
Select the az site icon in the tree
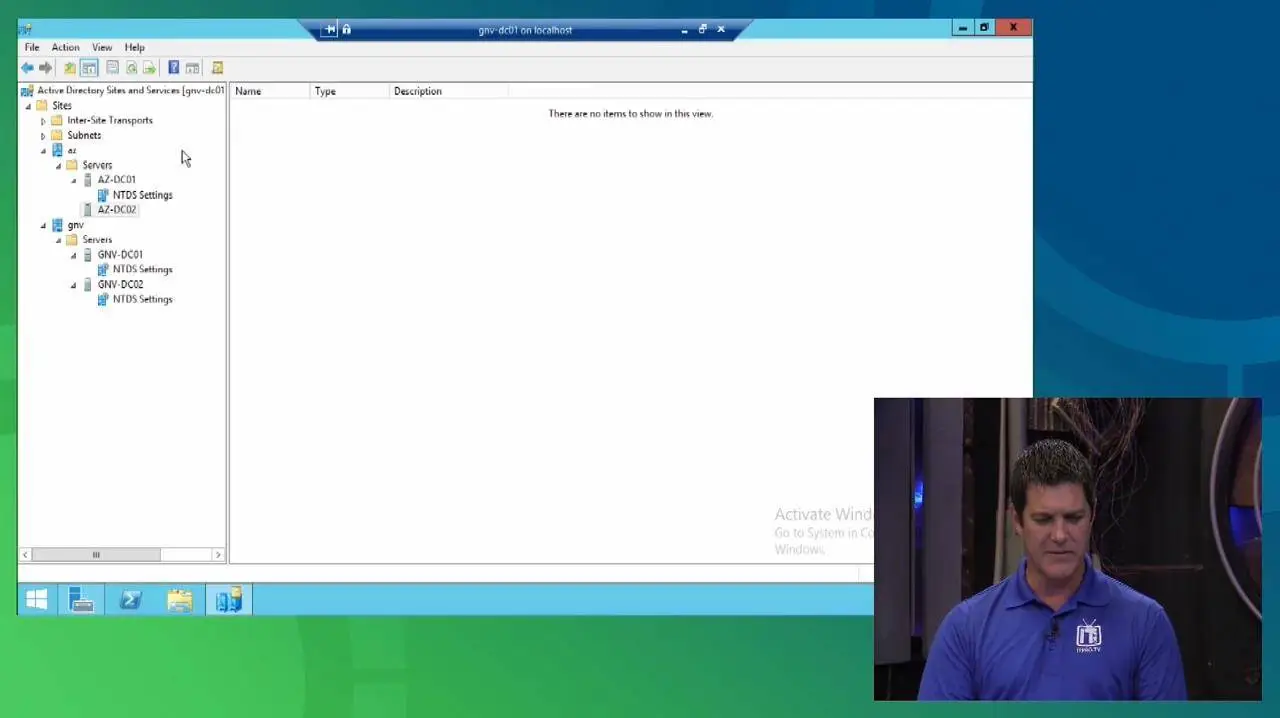click(x=57, y=150)
